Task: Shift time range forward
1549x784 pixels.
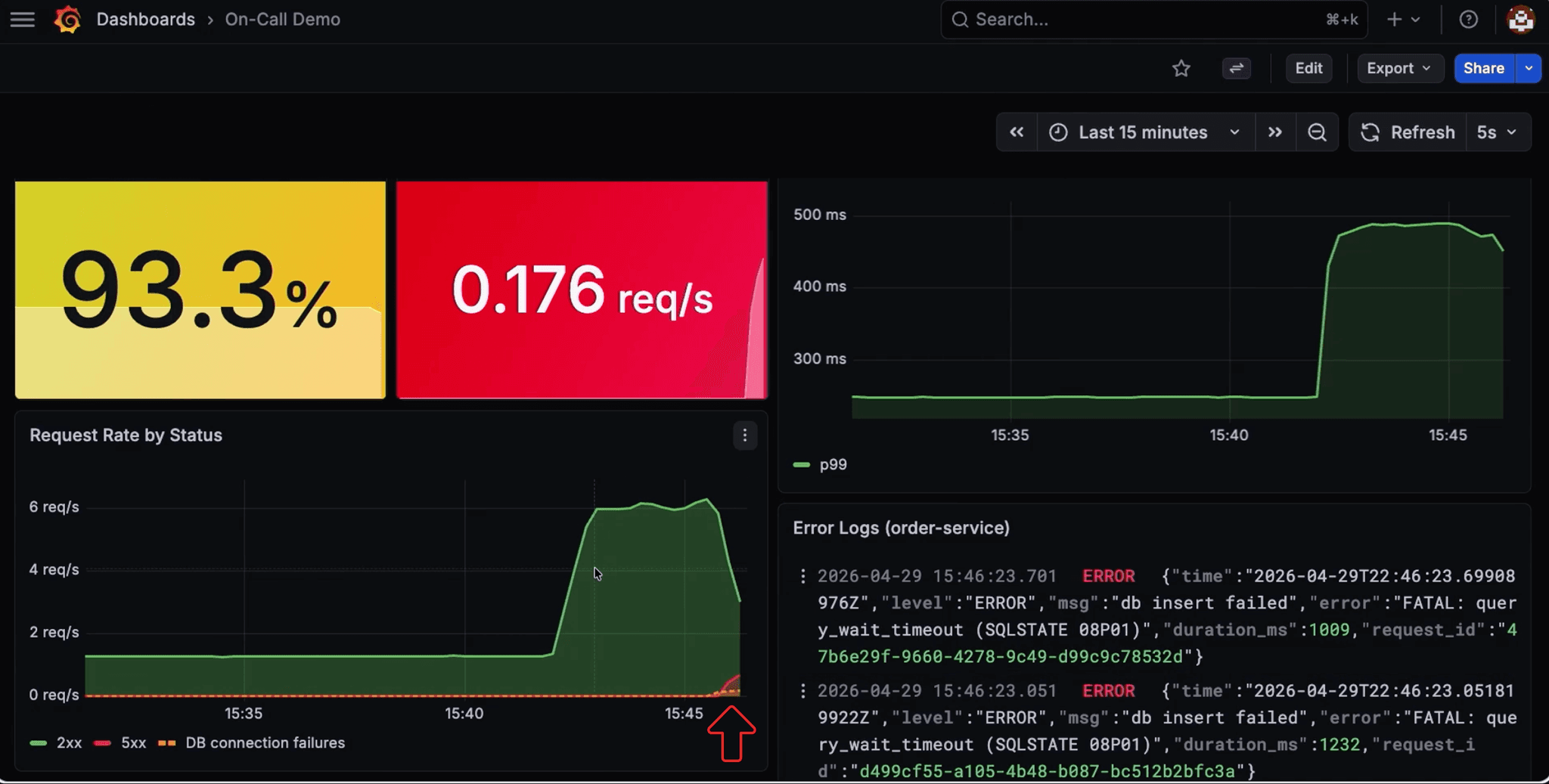Action: pyautogui.click(x=1275, y=132)
